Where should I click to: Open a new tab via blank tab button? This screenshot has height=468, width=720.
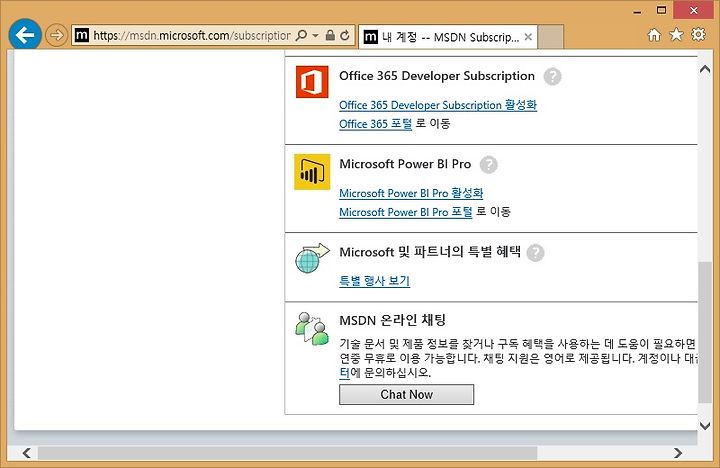click(x=550, y=37)
